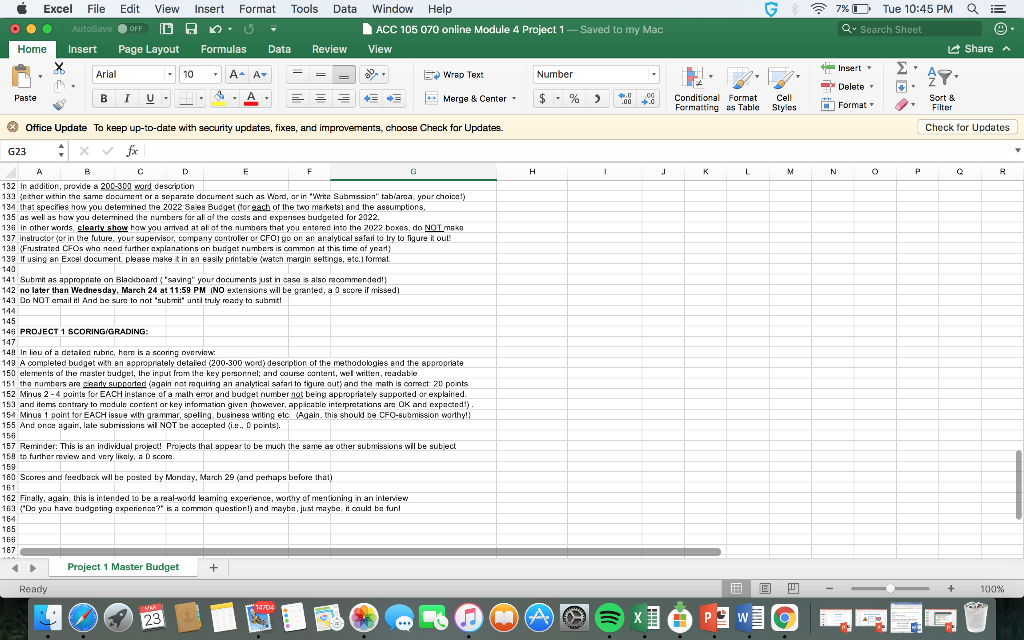Align text to middle vertically
Viewport: 1024px width, 640px height.
pos(321,74)
